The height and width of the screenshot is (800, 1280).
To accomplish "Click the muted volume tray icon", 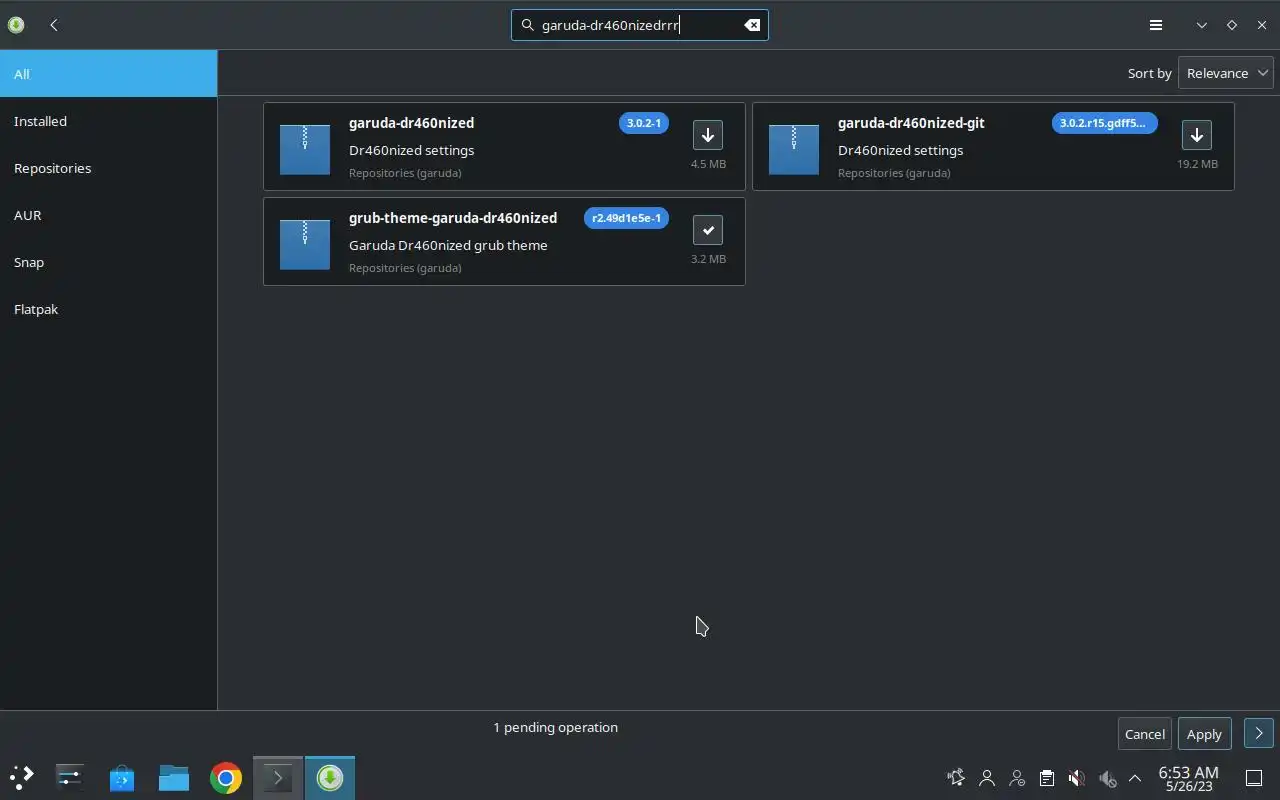I will (x=1076, y=777).
